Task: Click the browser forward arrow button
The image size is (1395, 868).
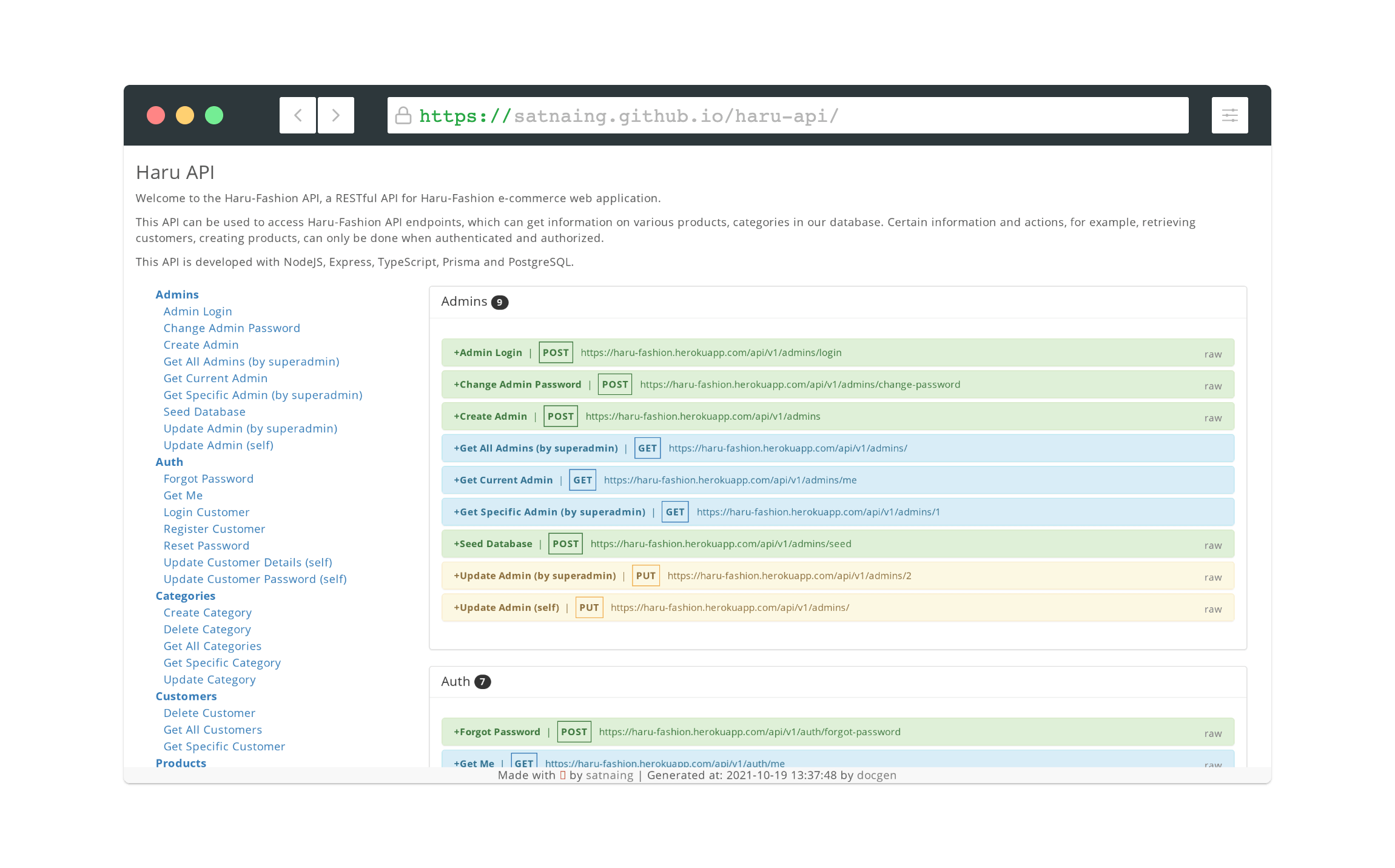Action: [336, 115]
